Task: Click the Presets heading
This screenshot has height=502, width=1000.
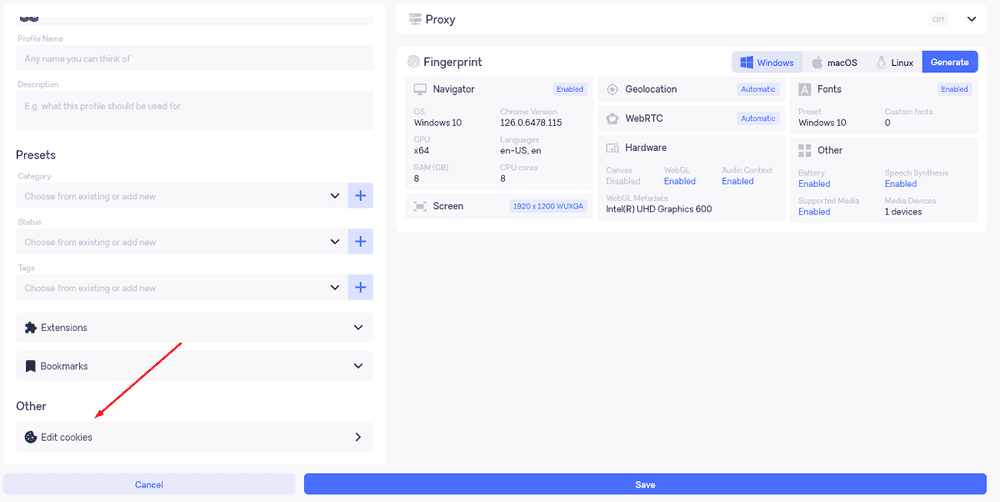Action: tap(36, 155)
